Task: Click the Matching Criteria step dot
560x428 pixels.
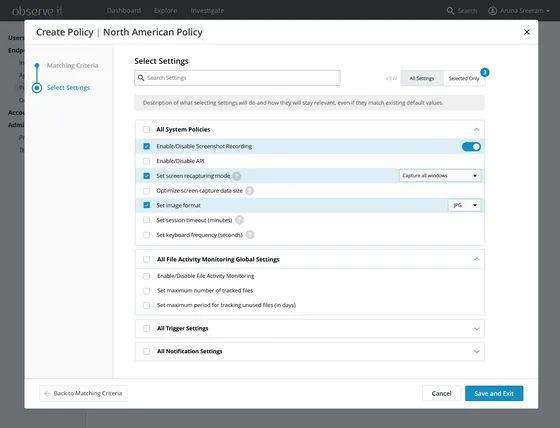Action: [37, 65]
